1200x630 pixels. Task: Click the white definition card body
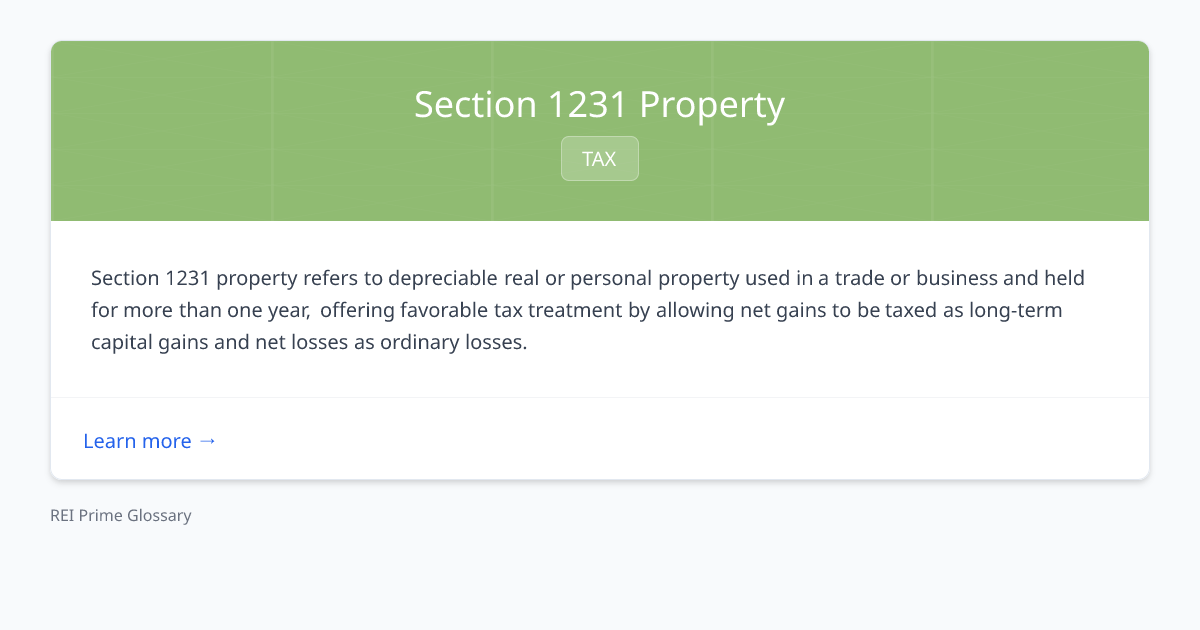[x=600, y=310]
